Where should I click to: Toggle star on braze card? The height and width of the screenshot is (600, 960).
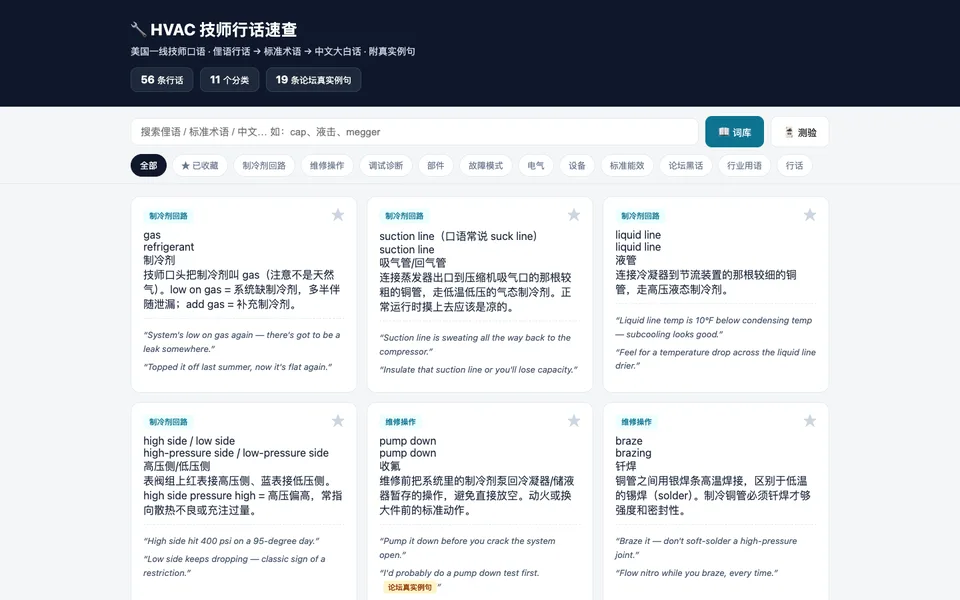(x=809, y=421)
